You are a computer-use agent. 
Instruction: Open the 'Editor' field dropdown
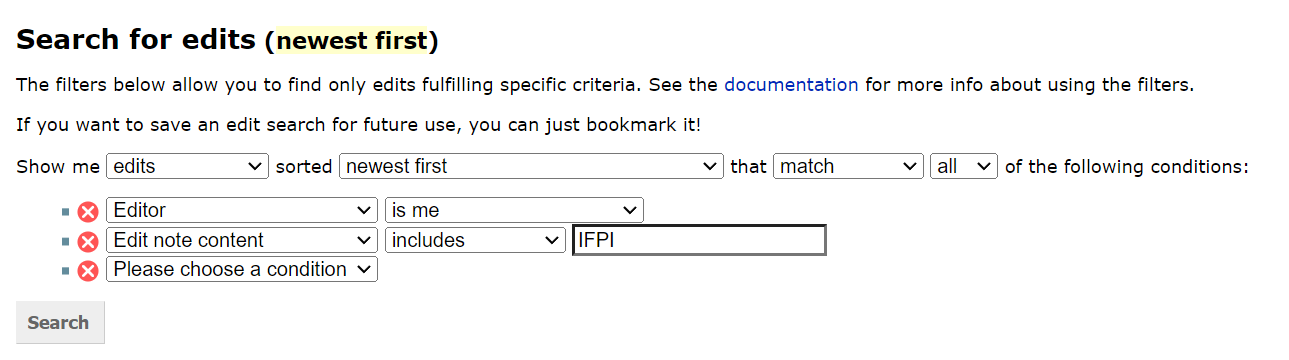pyautogui.click(x=242, y=210)
